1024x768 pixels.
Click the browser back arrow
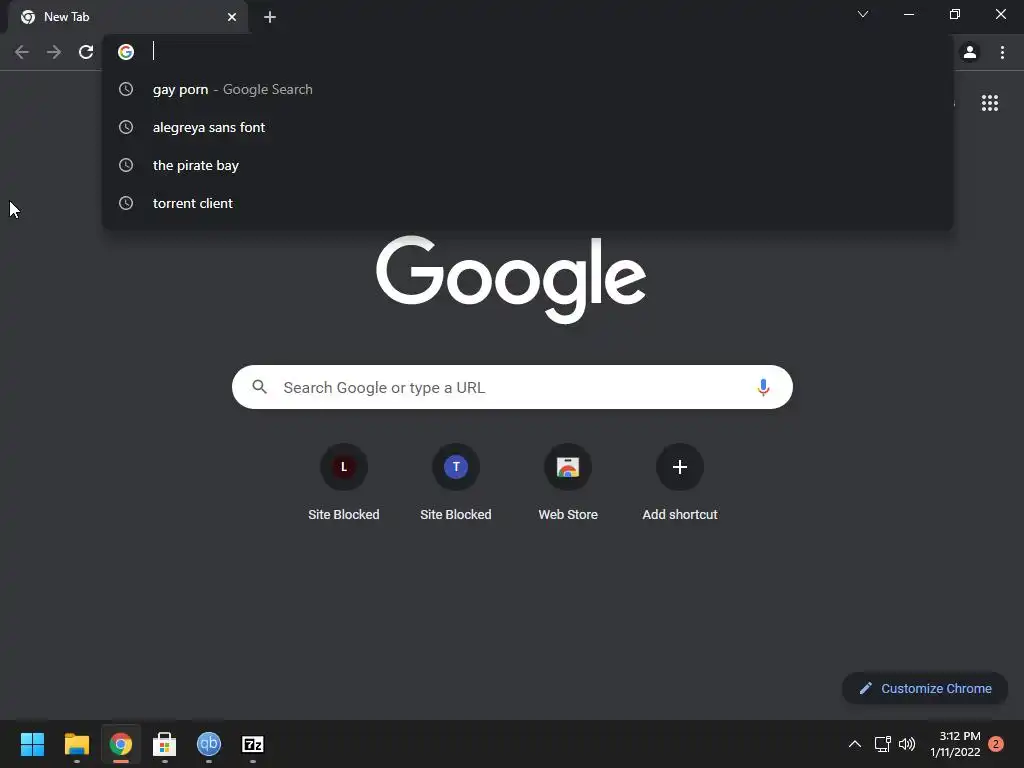point(22,52)
